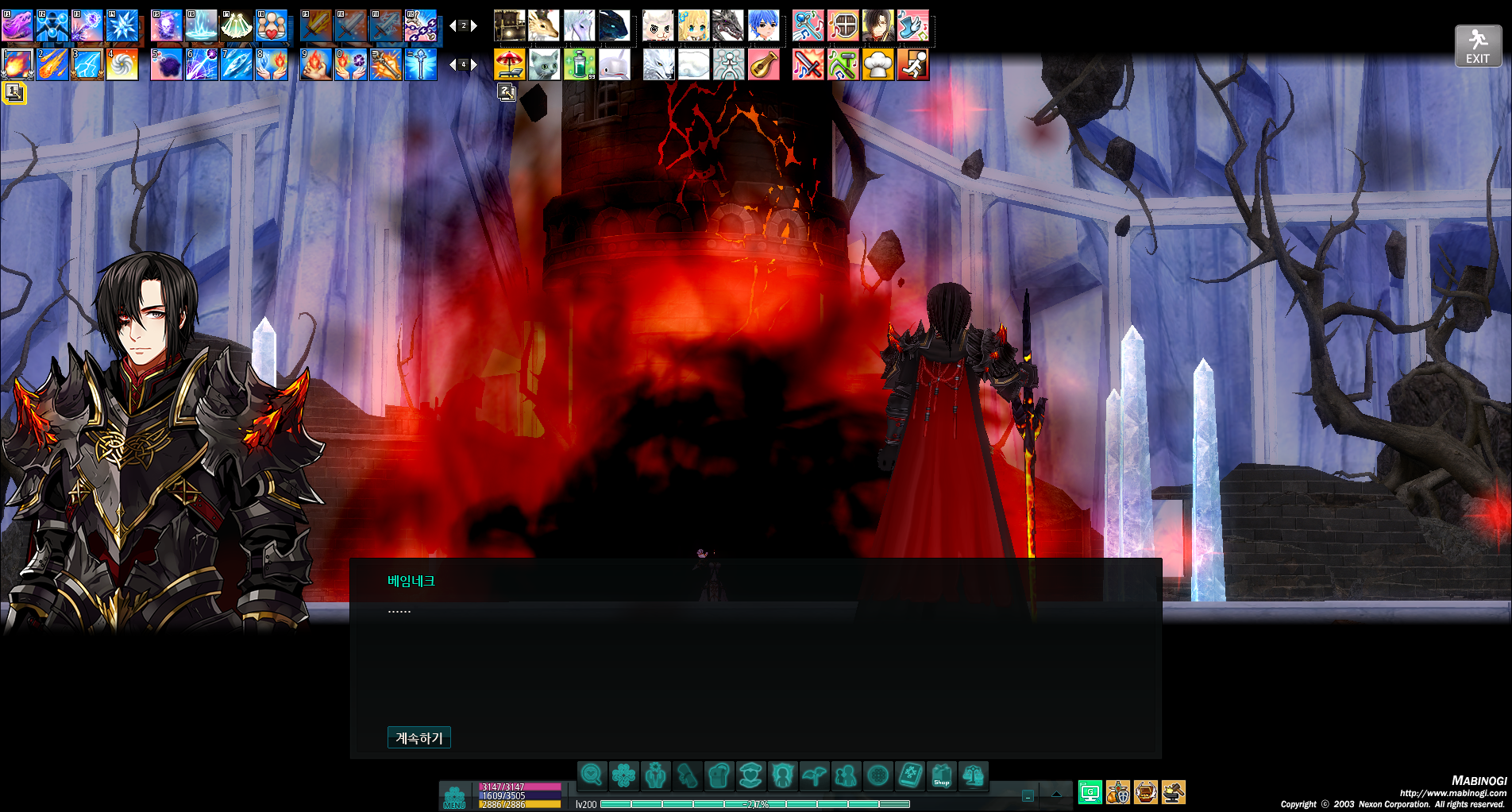
Task: Go to previous page of upper hotkey bar
Action: click(453, 26)
